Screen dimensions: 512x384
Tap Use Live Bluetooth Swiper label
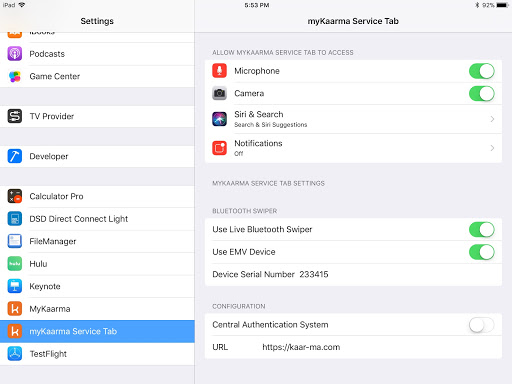tap(262, 229)
